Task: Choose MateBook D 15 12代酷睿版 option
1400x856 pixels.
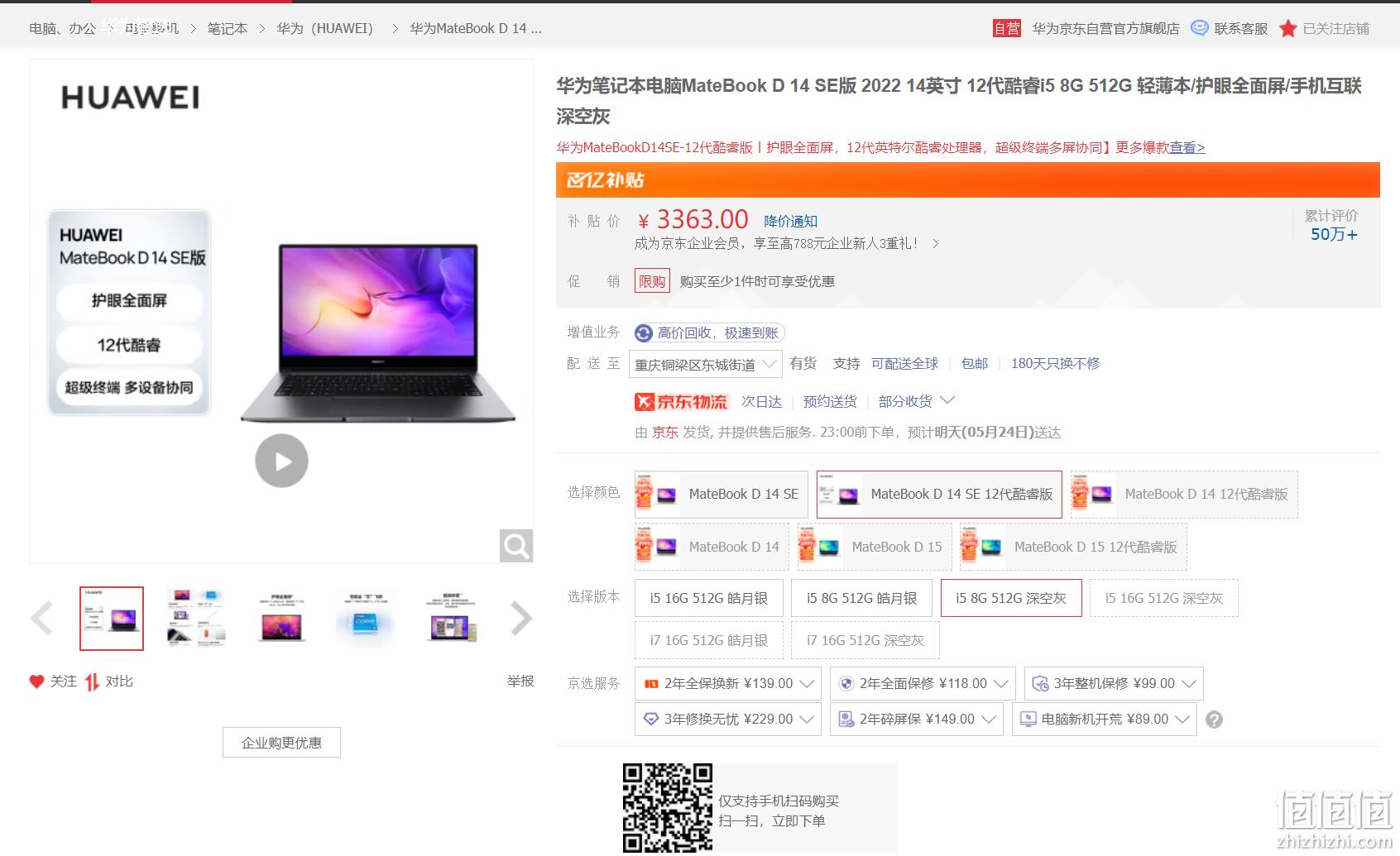Action: click(1073, 547)
